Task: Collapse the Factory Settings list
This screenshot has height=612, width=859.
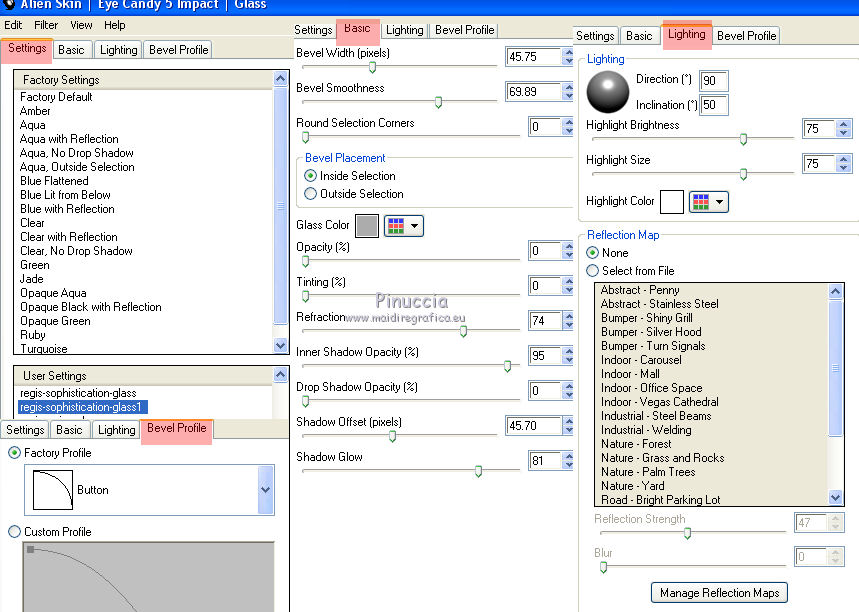Action: (280, 79)
